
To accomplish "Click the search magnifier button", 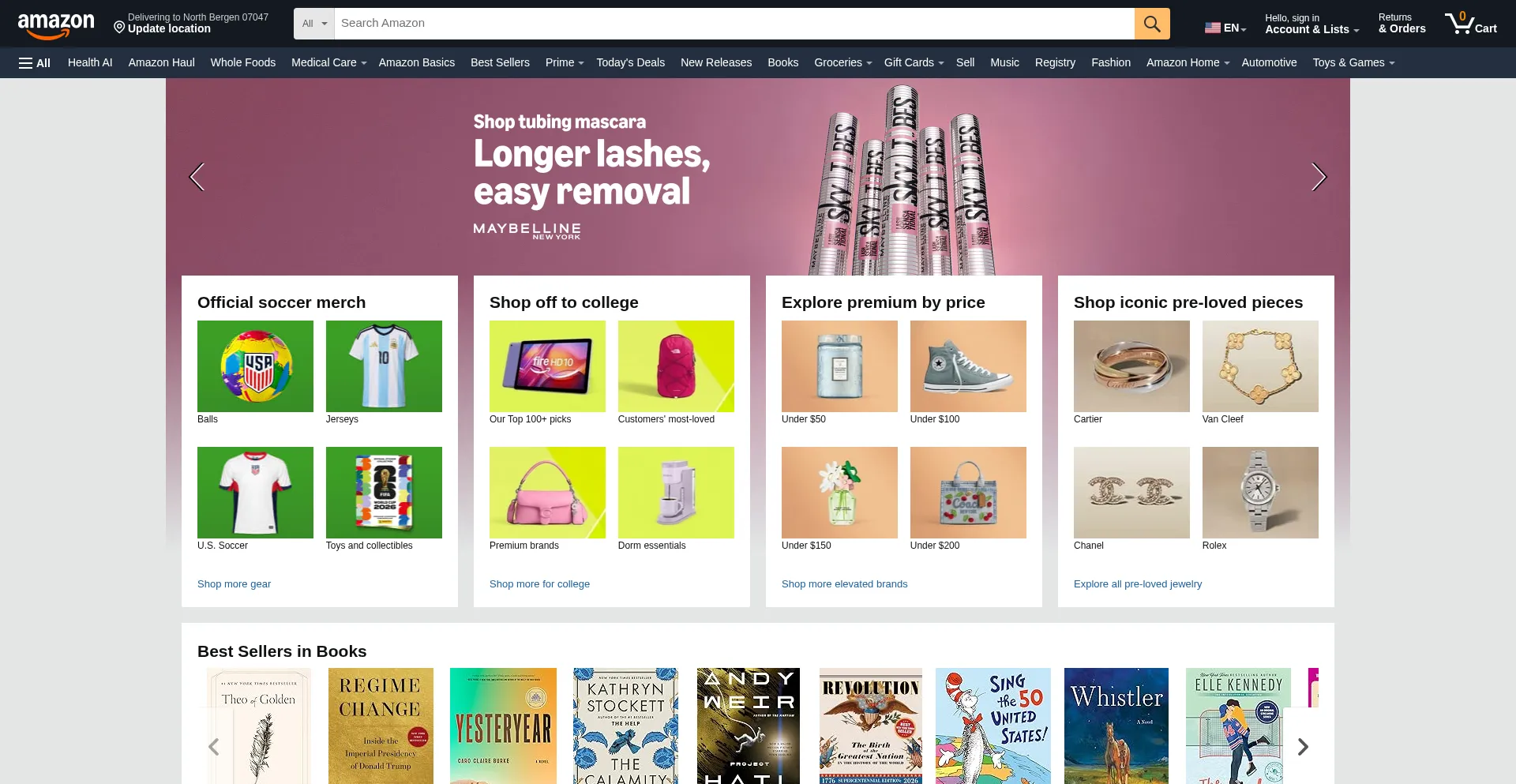I will [1152, 24].
